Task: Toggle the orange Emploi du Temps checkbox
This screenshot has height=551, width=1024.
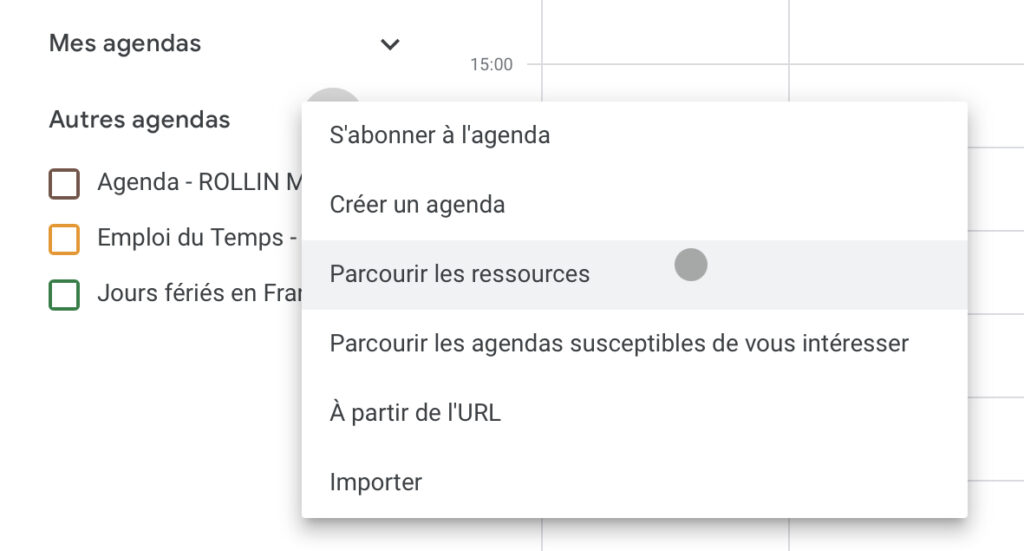Action: 64,239
